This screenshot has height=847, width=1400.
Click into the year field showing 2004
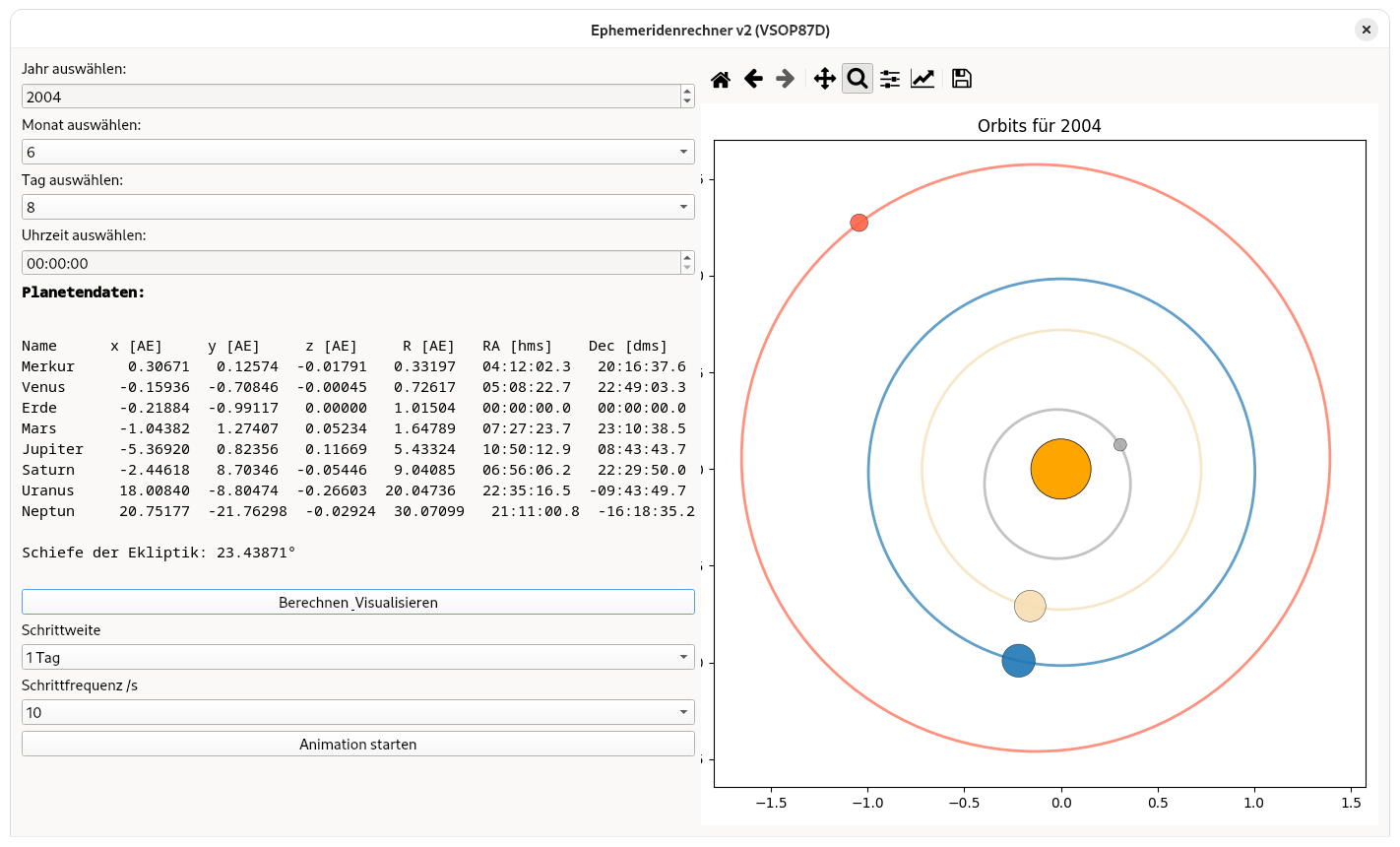tap(350, 97)
